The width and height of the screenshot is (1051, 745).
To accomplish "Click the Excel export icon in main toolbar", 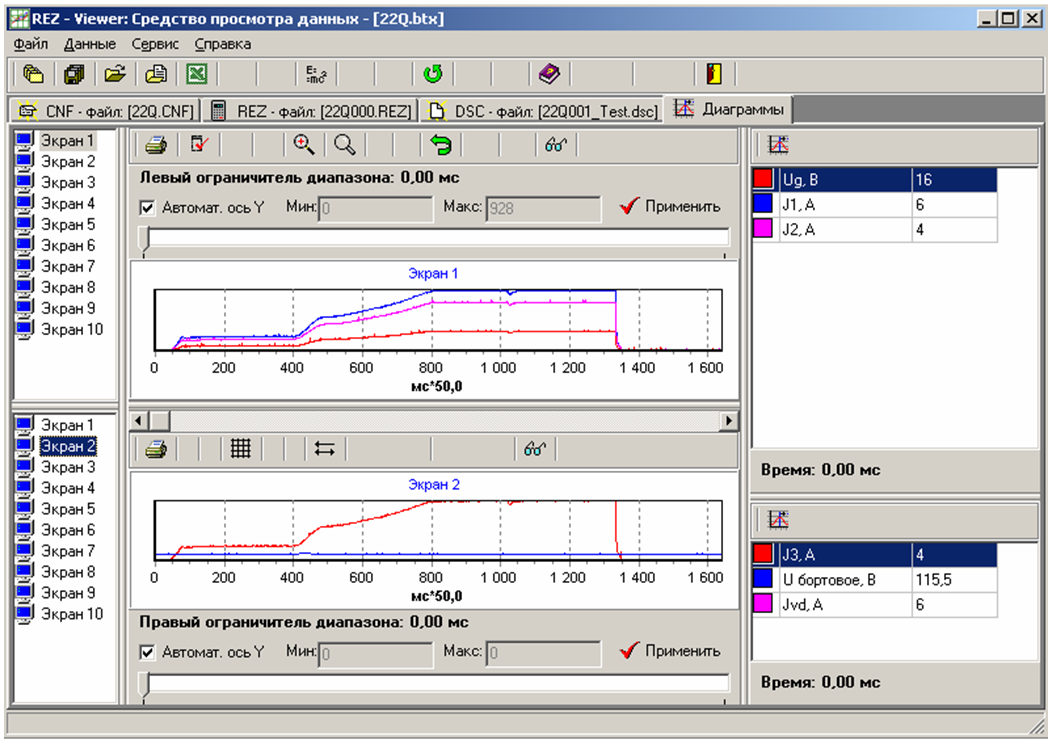I will [197, 74].
